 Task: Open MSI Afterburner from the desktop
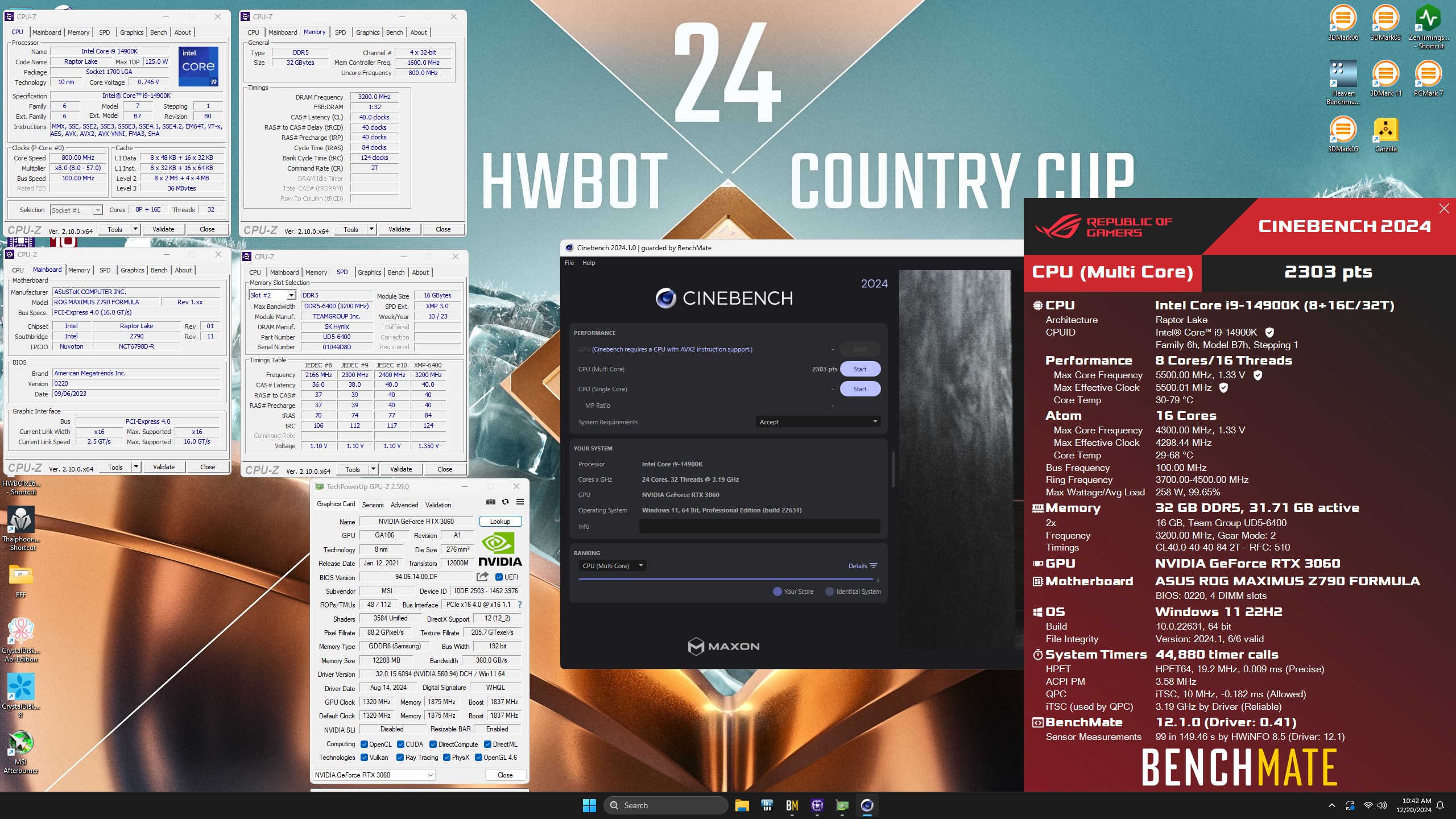pos(21,752)
